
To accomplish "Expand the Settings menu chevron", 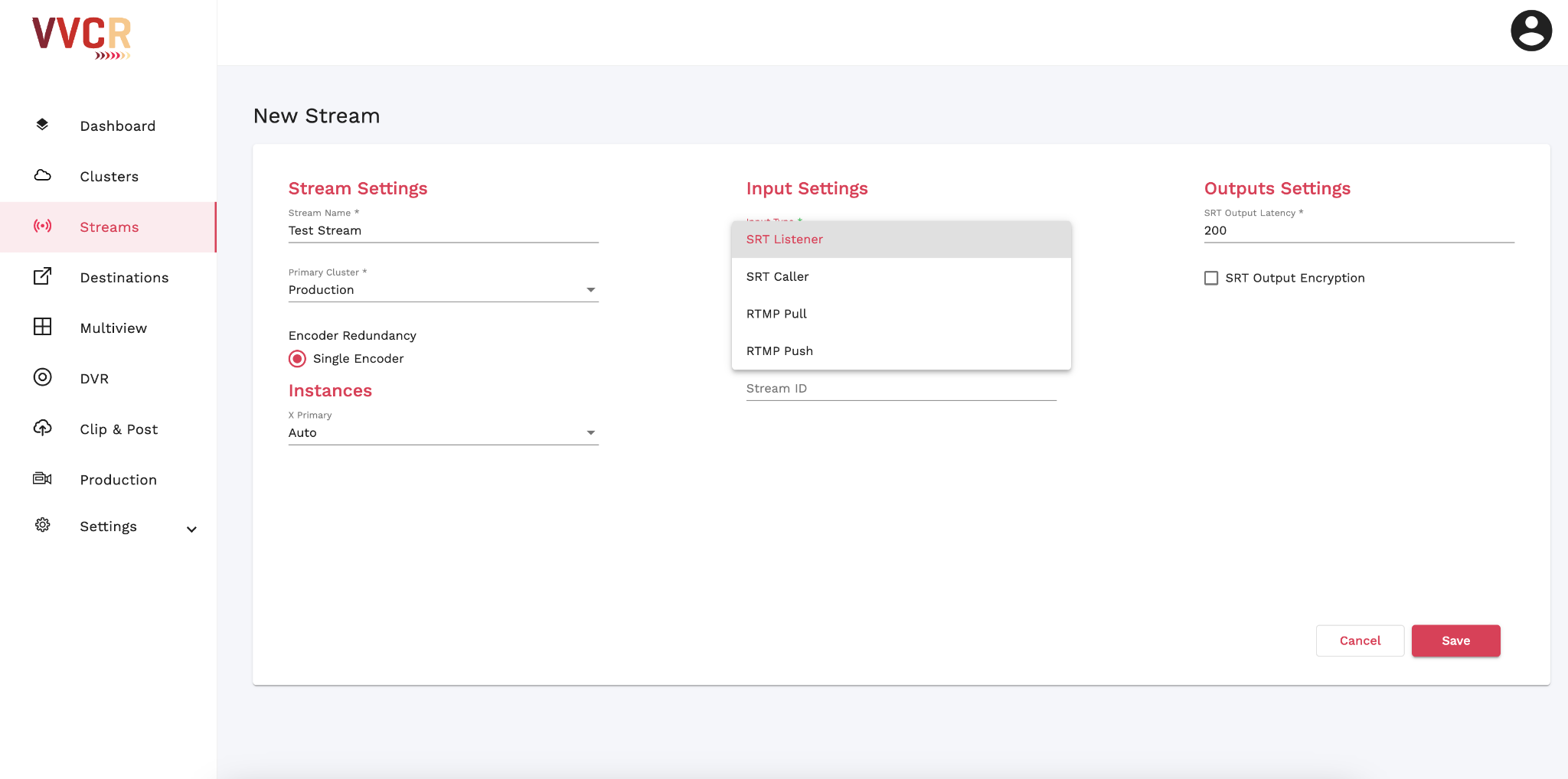I will [191, 529].
